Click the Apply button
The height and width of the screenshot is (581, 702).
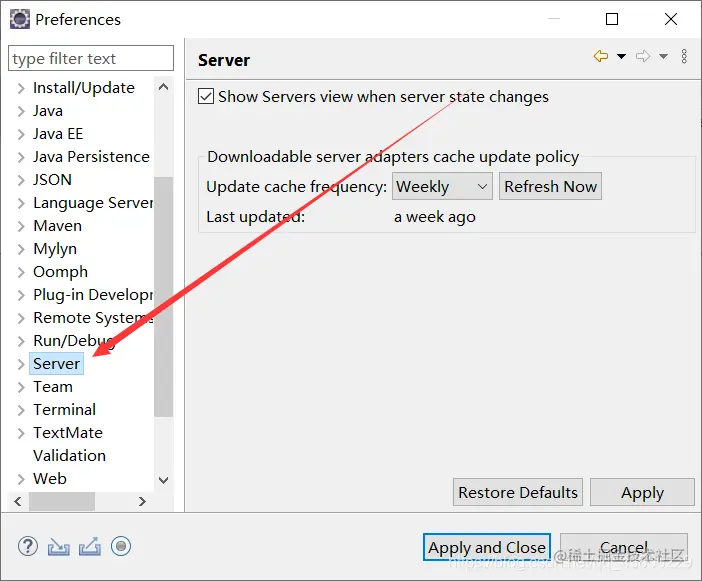click(x=642, y=492)
